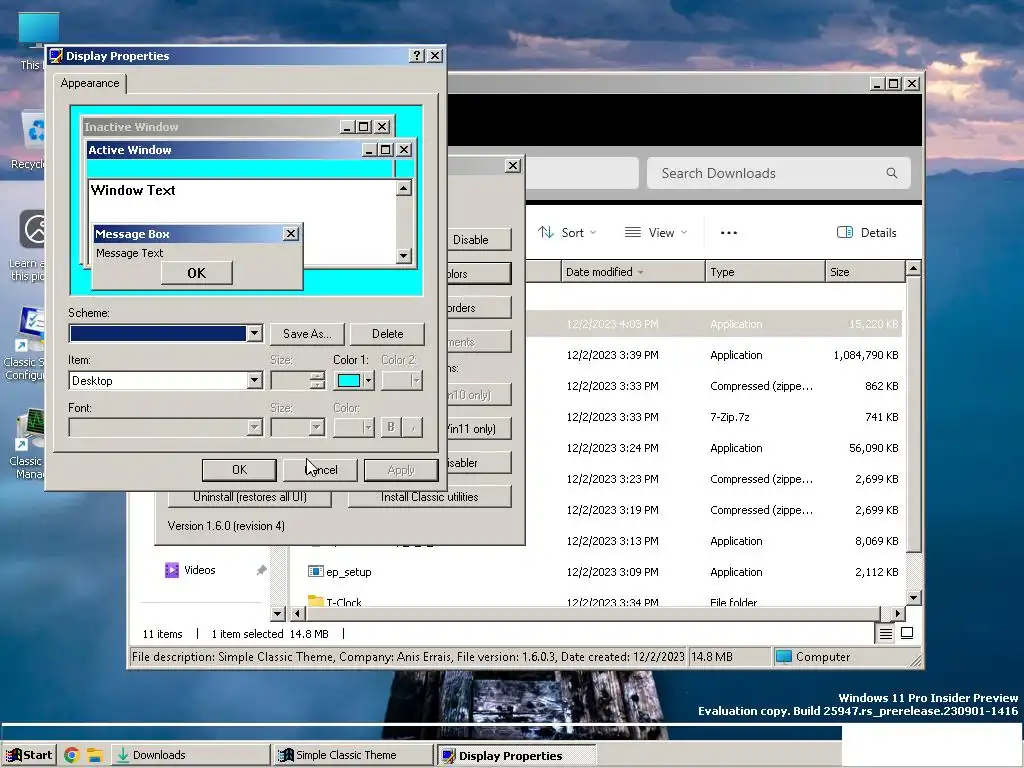Select the Appearance tab
This screenshot has height=768, width=1024.
pyautogui.click(x=90, y=83)
